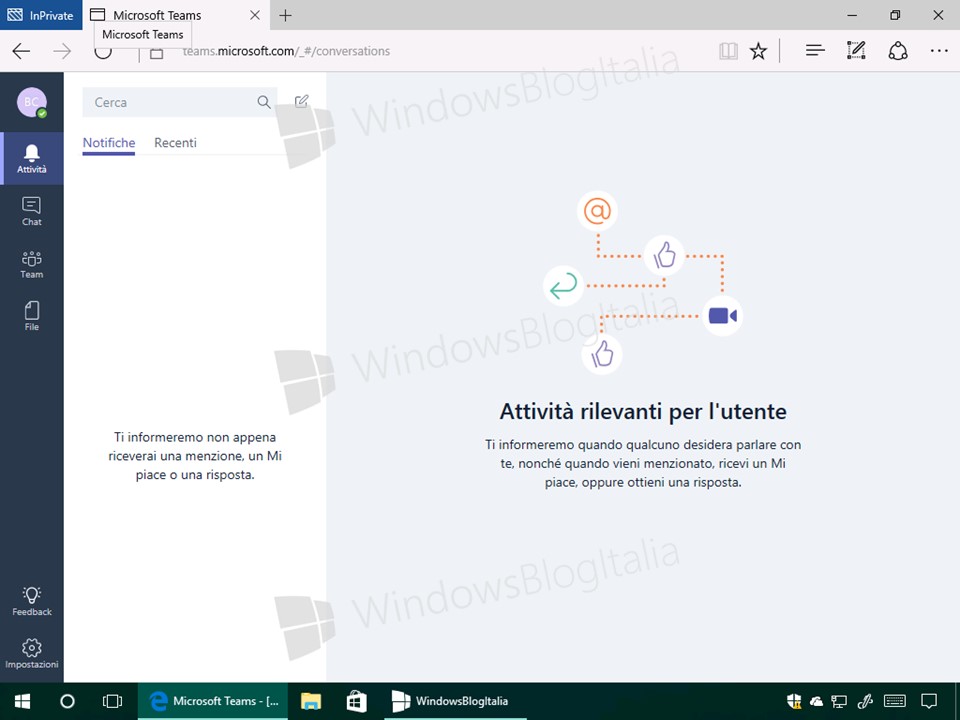Open Windows Store from taskbar

click(356, 701)
